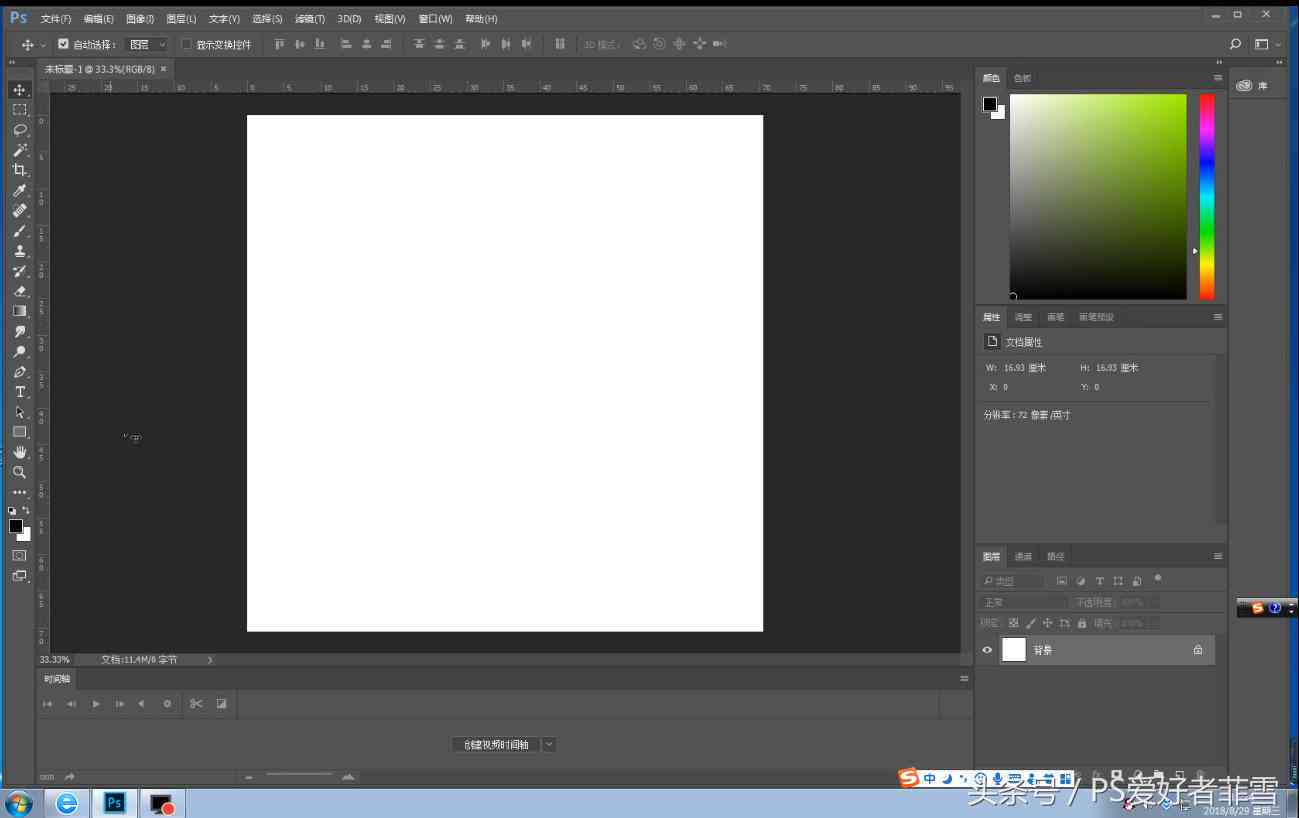
Task: Click the hue slider in Color panel
Action: pos(1207,197)
